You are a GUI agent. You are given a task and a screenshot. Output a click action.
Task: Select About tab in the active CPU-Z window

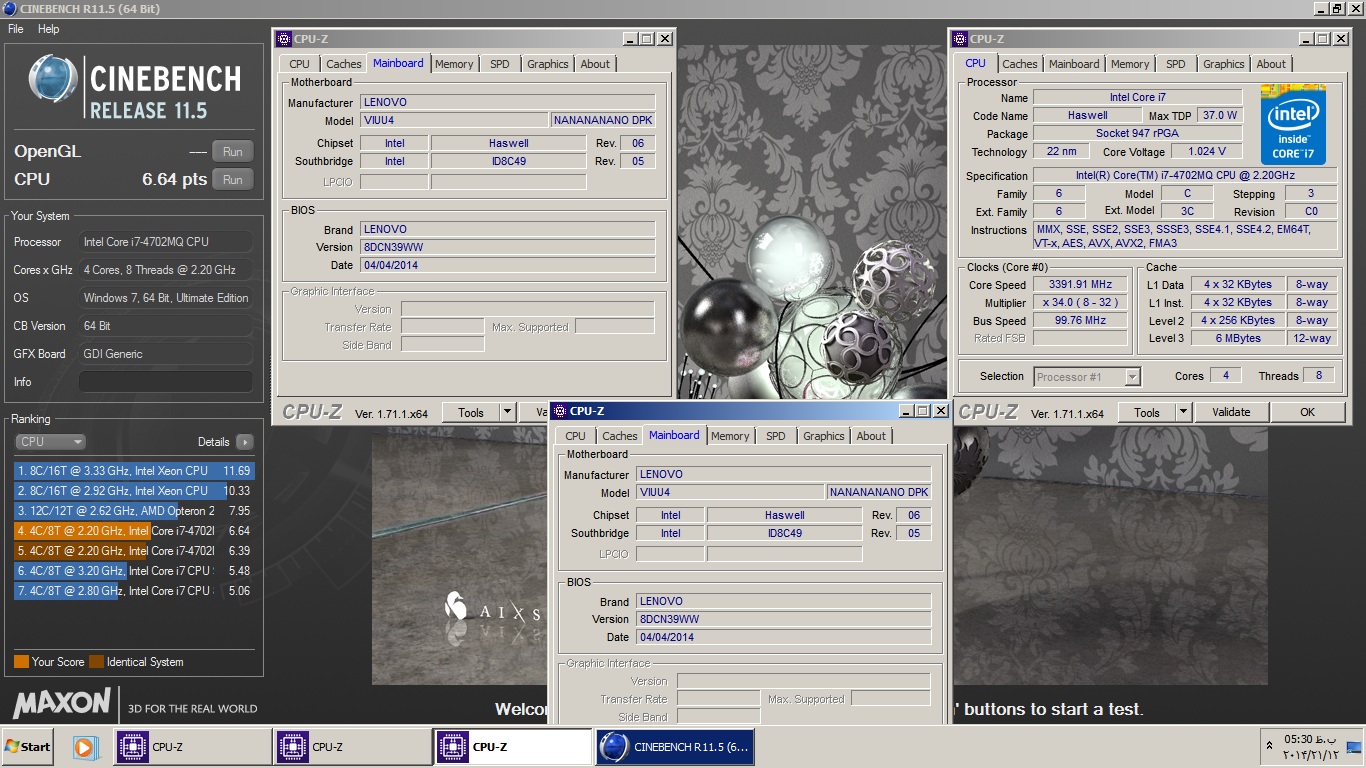(x=871, y=436)
